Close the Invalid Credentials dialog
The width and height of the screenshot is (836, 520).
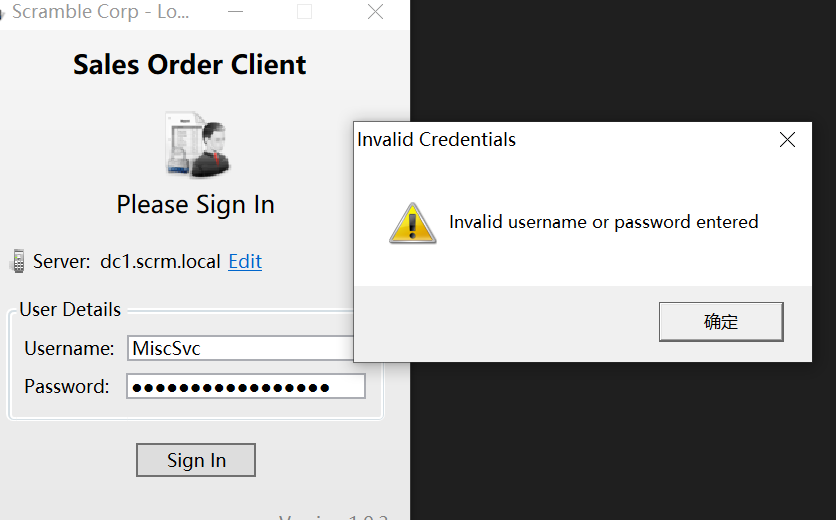coord(787,140)
